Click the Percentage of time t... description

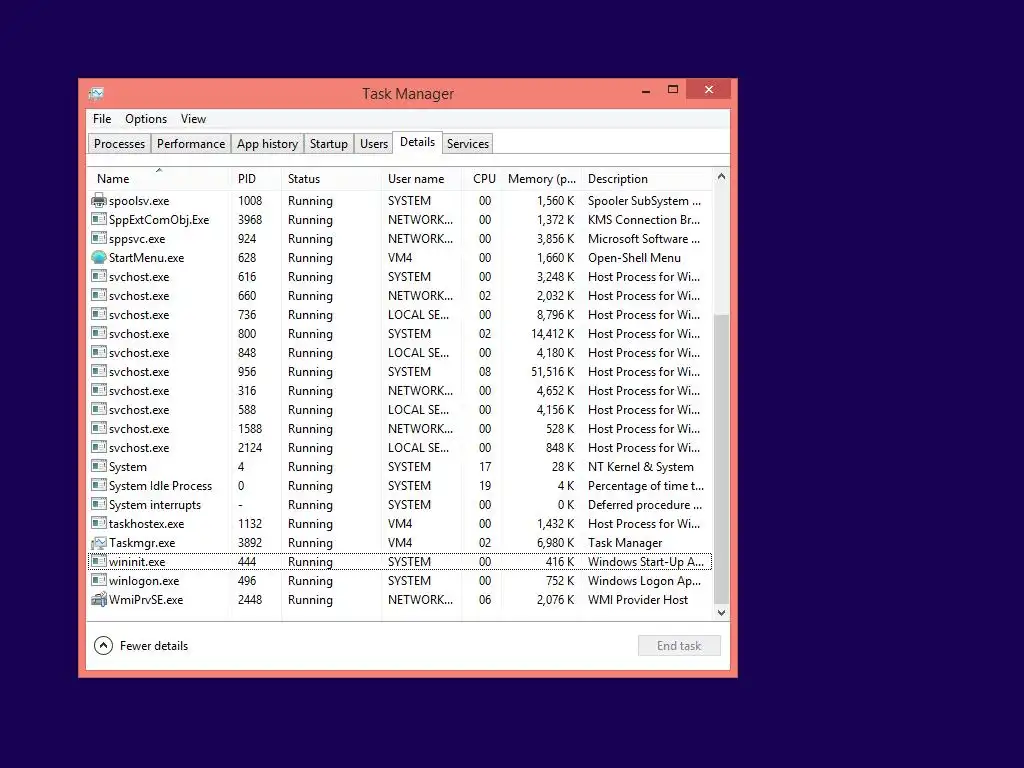pos(646,486)
